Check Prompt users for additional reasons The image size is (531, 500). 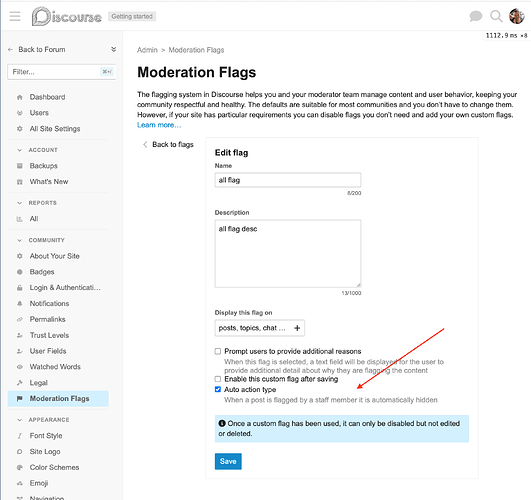click(218, 351)
